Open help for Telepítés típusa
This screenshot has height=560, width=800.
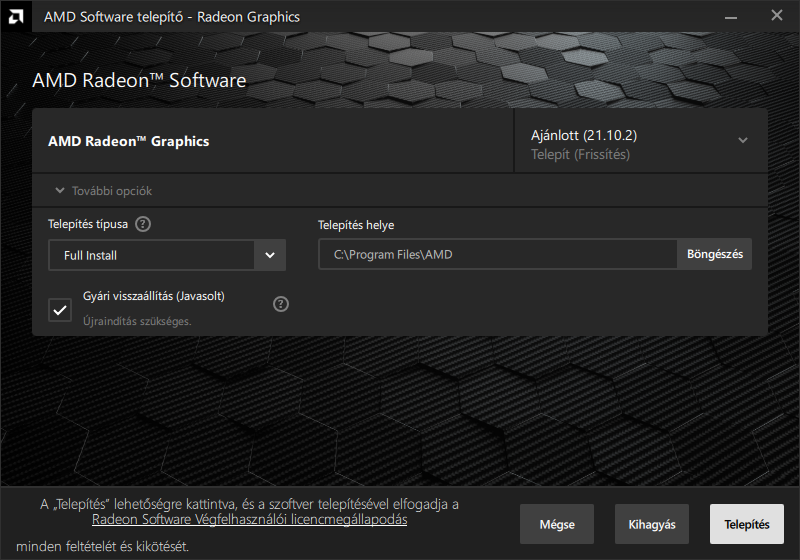point(143,224)
